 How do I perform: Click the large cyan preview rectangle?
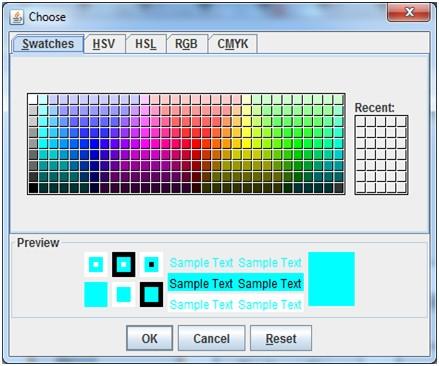tap(331, 279)
